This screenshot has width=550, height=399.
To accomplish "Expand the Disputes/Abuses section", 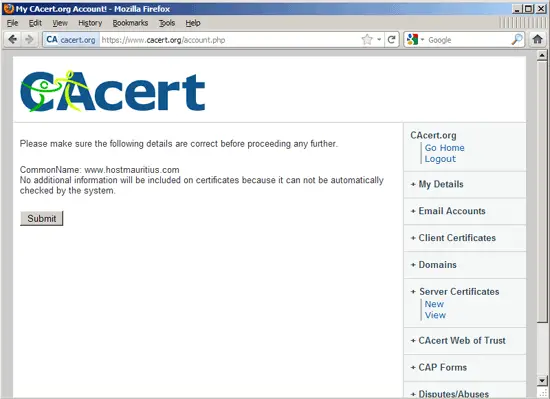I will point(450,394).
